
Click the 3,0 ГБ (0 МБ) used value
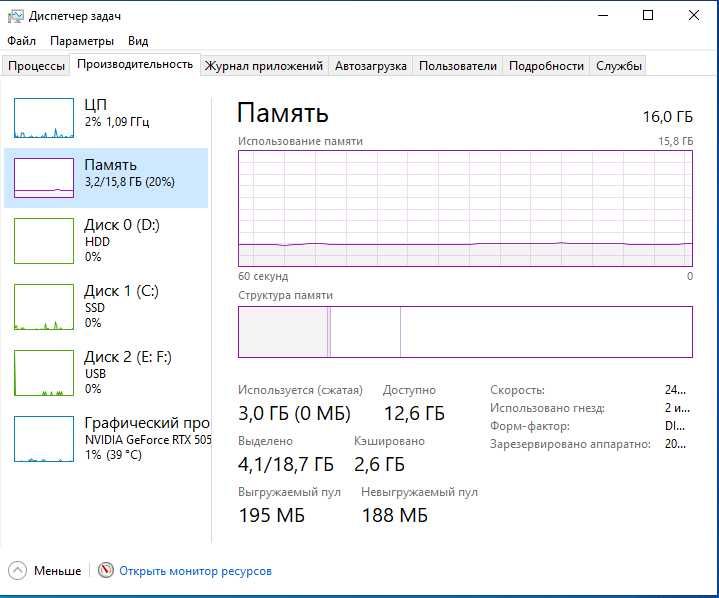click(x=294, y=413)
